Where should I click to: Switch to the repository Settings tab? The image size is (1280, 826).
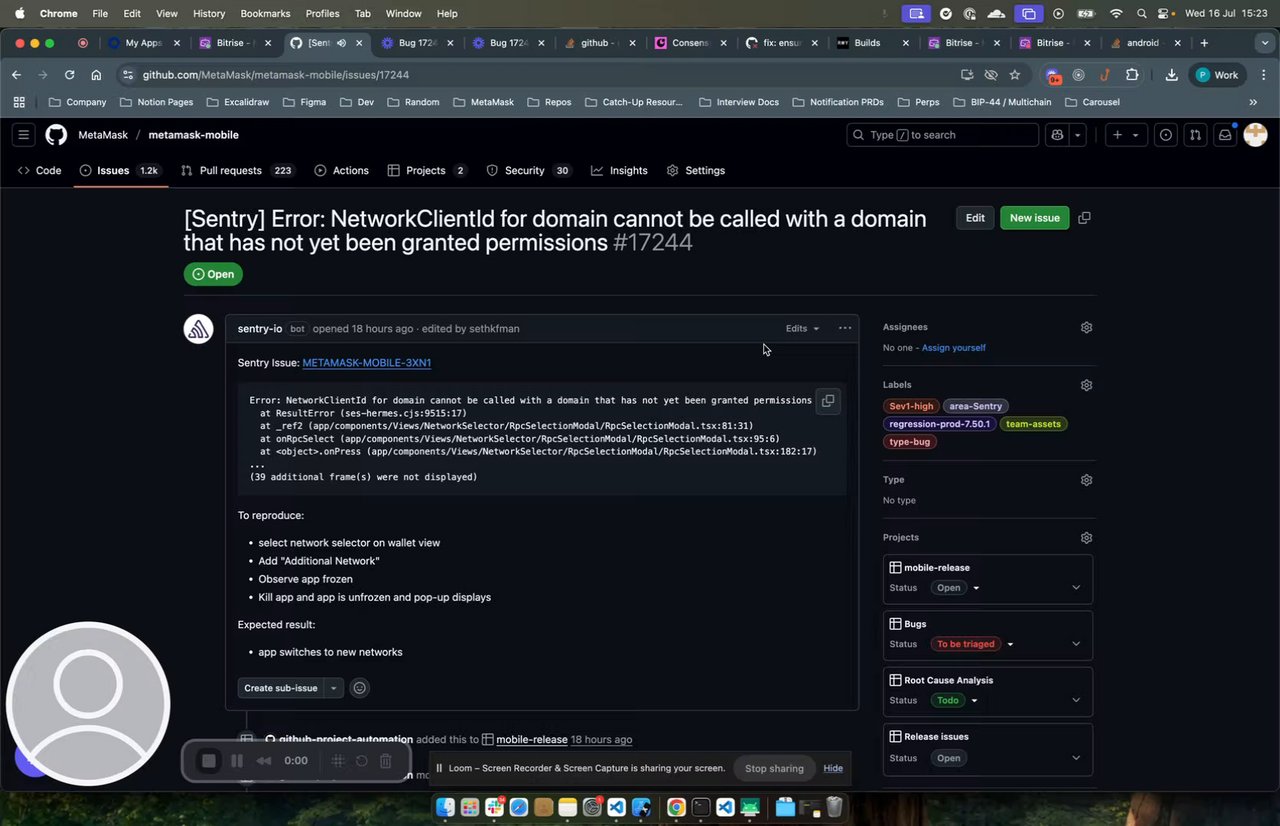(695, 171)
